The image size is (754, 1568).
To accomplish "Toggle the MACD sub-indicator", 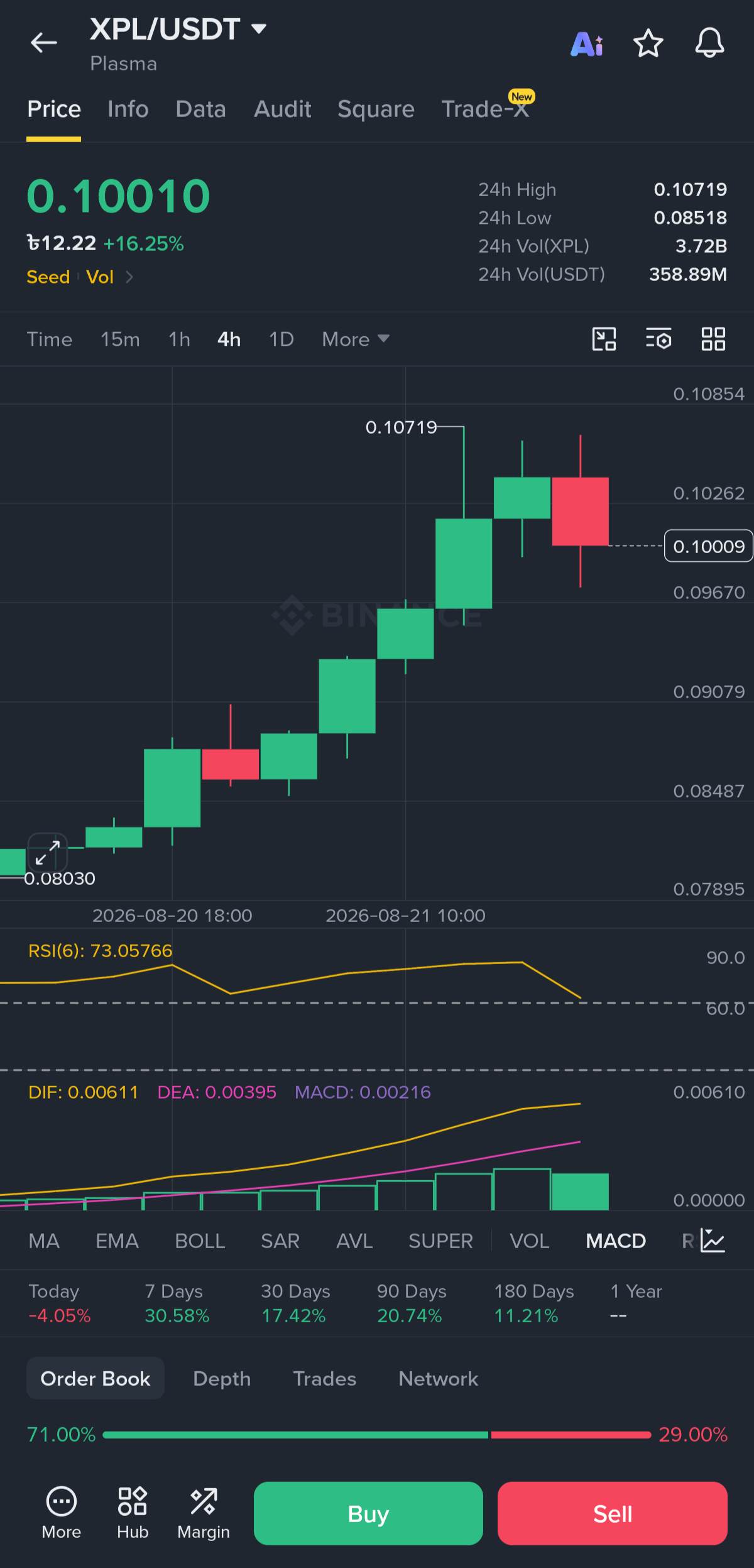I will click(x=616, y=1241).
